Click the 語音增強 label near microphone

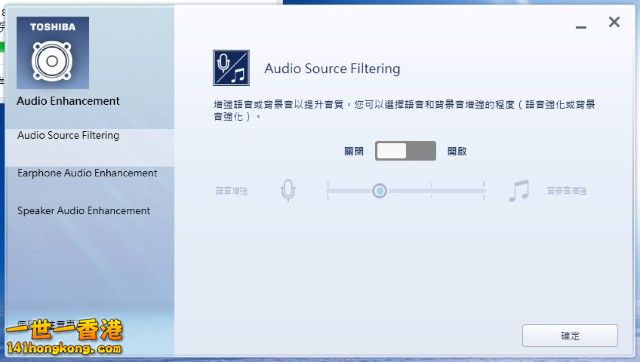(231, 191)
